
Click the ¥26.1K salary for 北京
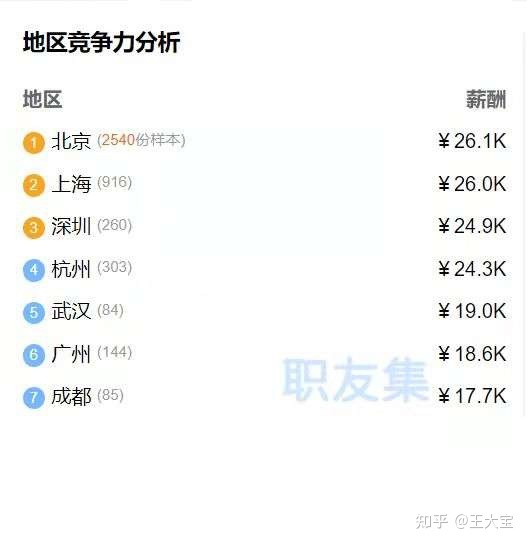472,141
